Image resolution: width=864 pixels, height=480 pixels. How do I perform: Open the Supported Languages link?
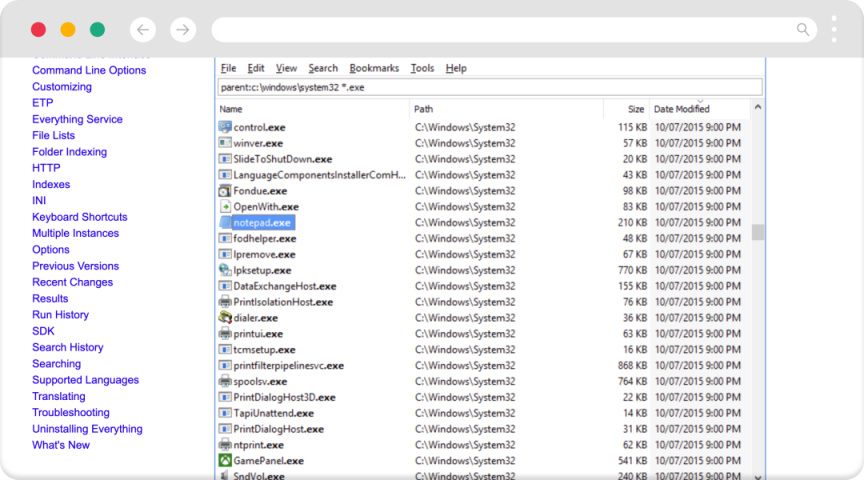coord(85,380)
